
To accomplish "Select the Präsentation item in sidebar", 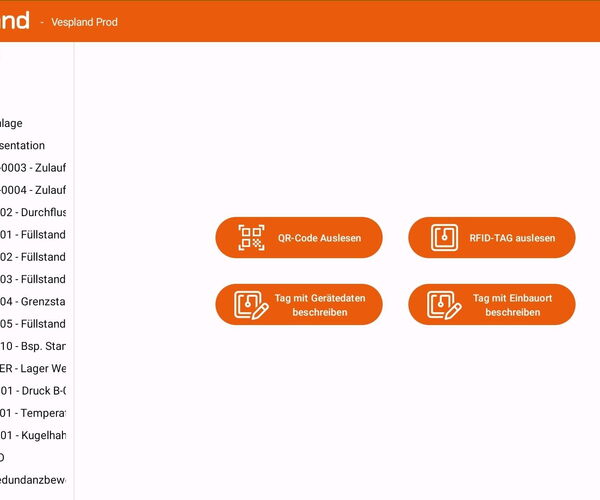I will 22,145.
